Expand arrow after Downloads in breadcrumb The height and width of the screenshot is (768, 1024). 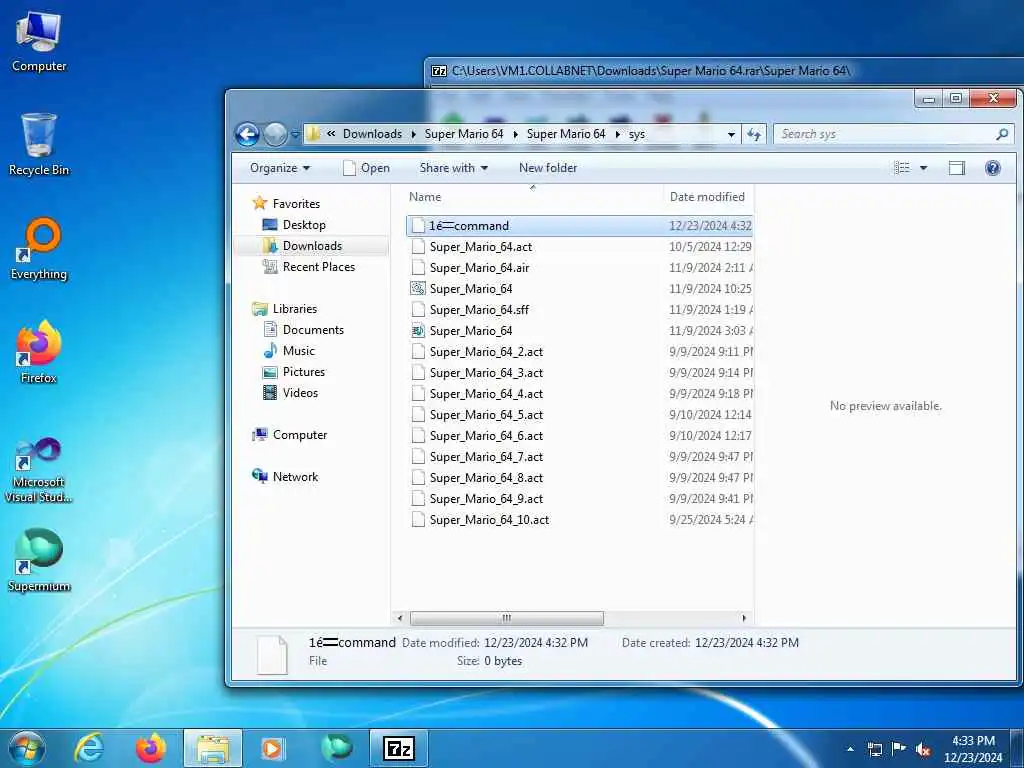tap(413, 135)
